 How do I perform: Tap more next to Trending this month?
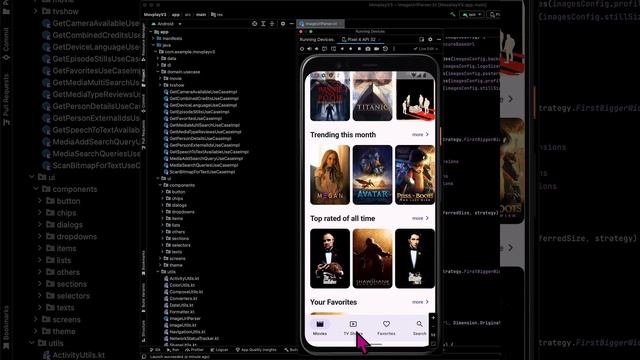pyautogui.click(x=420, y=134)
